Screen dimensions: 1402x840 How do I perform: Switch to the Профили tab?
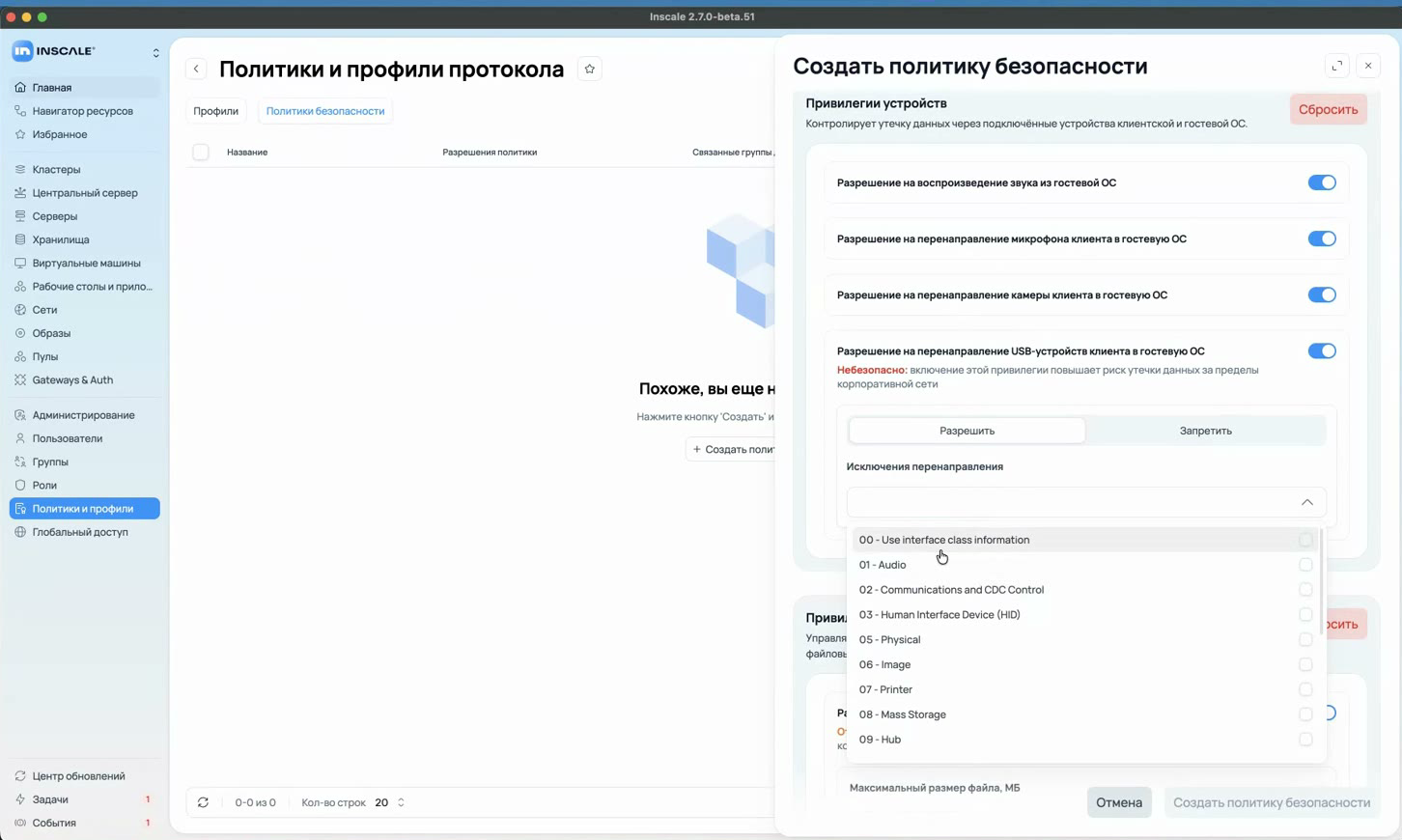pyautogui.click(x=215, y=111)
